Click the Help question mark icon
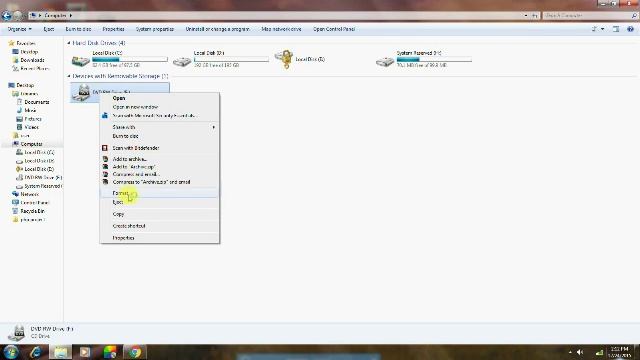The height and width of the screenshot is (360, 640). coord(630,29)
